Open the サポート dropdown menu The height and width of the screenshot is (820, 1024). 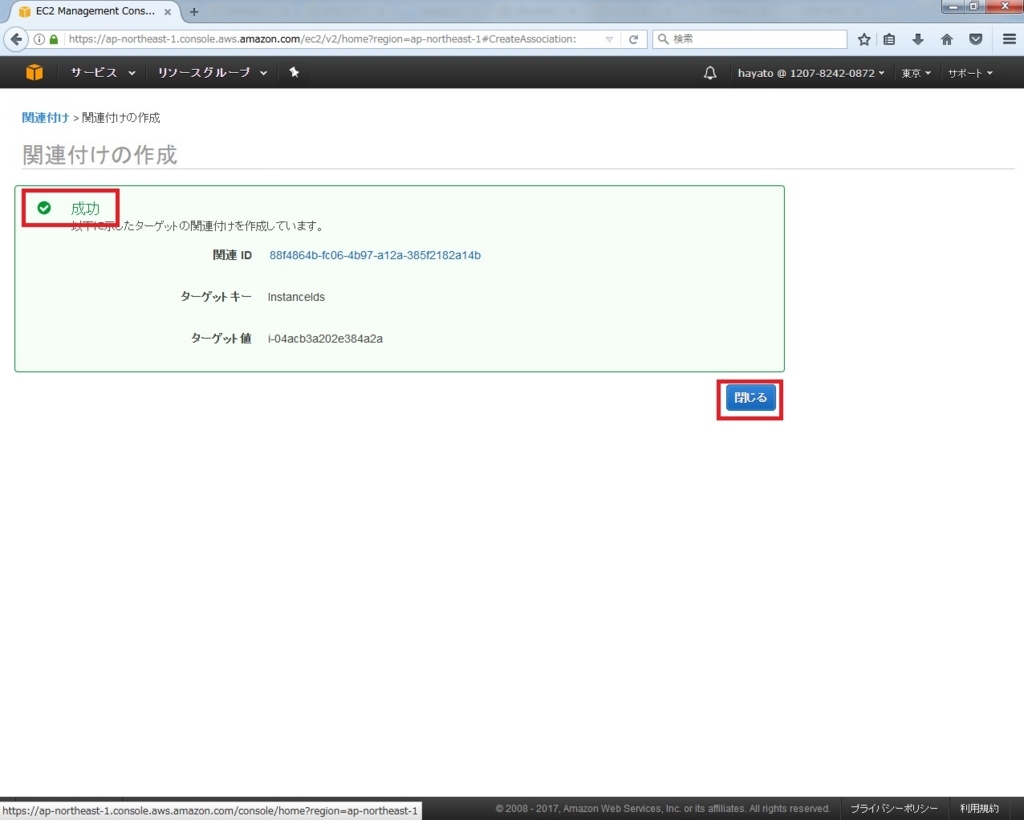pos(970,73)
